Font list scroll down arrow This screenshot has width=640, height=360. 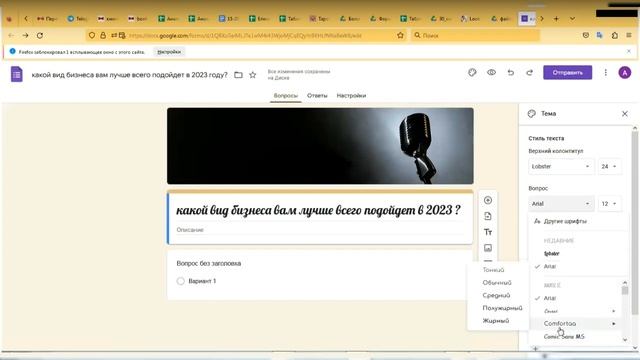[x=625, y=340]
